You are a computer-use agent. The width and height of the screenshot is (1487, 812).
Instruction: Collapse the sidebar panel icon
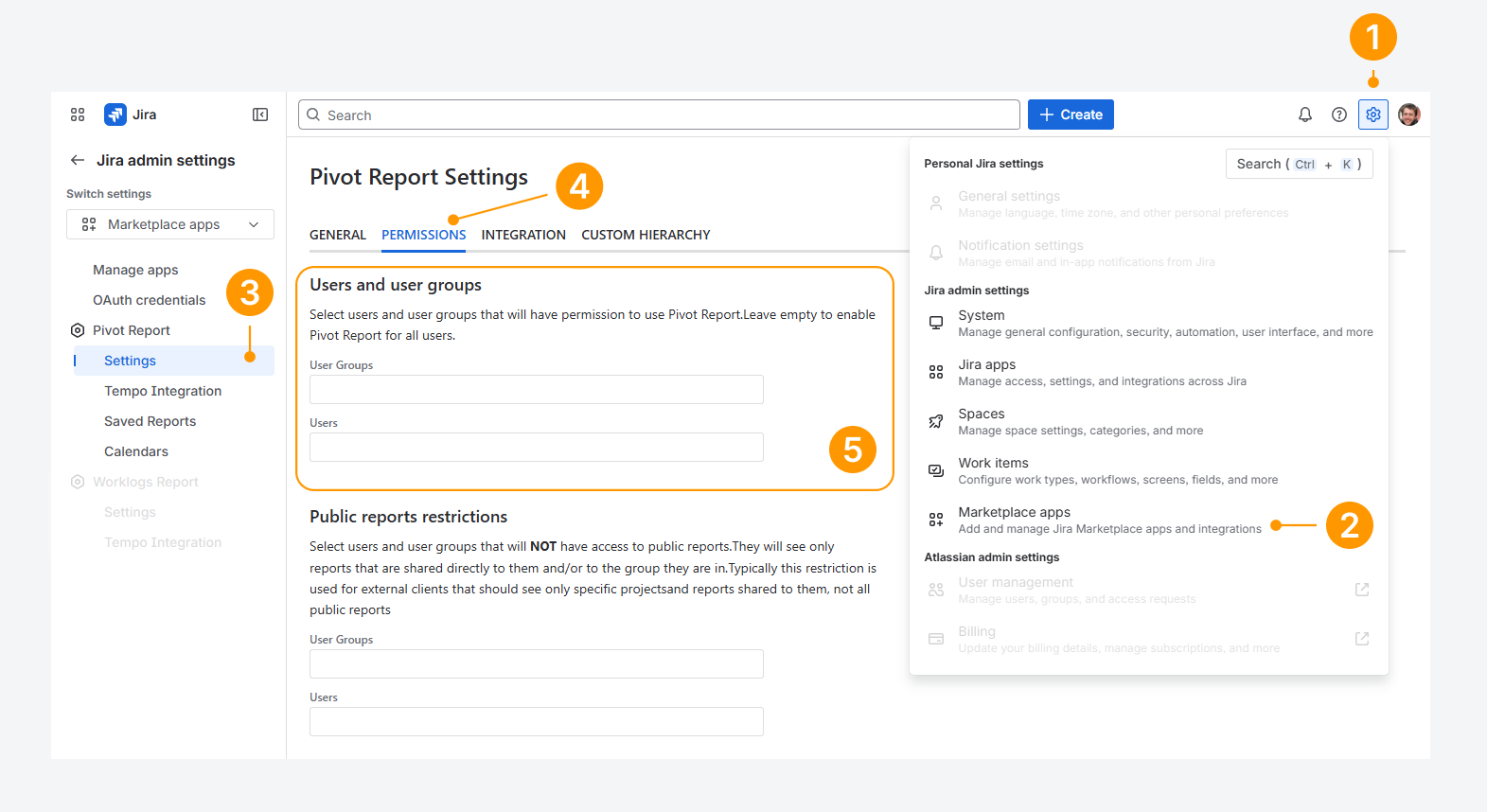point(260,115)
